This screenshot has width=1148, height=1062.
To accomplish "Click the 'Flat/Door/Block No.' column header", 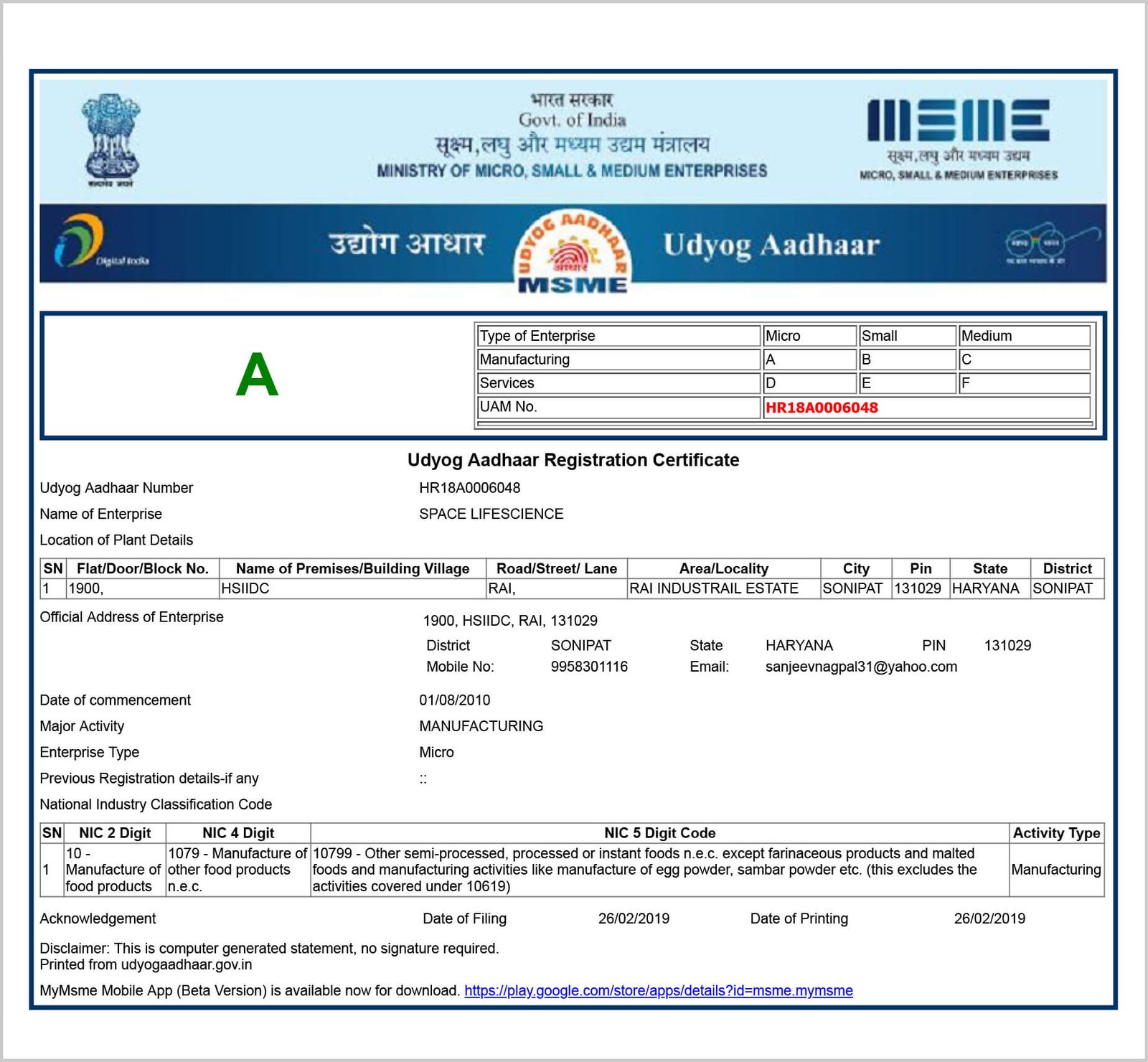I will (143, 568).
